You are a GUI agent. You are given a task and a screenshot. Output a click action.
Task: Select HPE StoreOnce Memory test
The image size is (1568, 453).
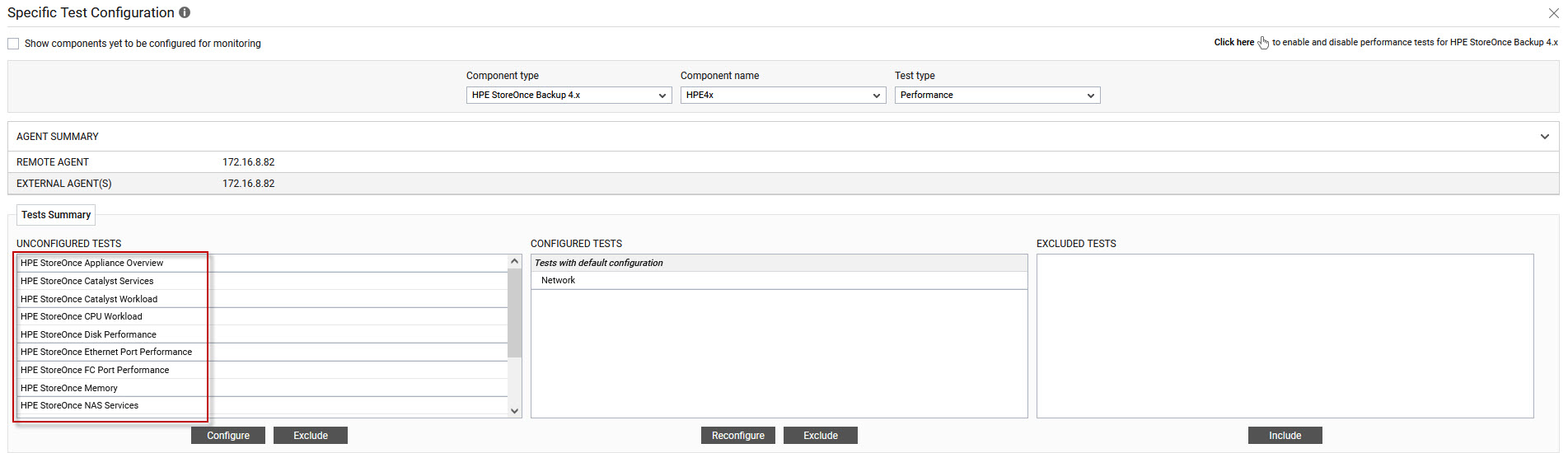click(x=262, y=388)
